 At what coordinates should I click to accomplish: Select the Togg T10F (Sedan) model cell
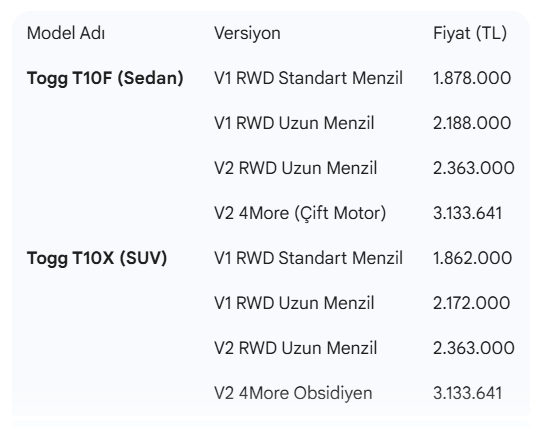[105, 78]
